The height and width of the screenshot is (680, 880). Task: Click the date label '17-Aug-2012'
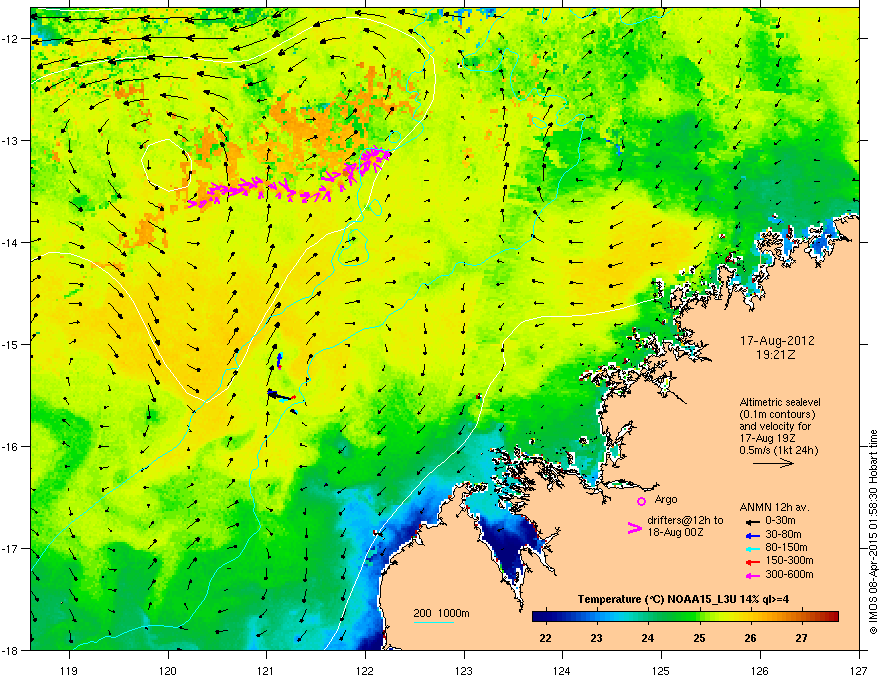point(777,341)
